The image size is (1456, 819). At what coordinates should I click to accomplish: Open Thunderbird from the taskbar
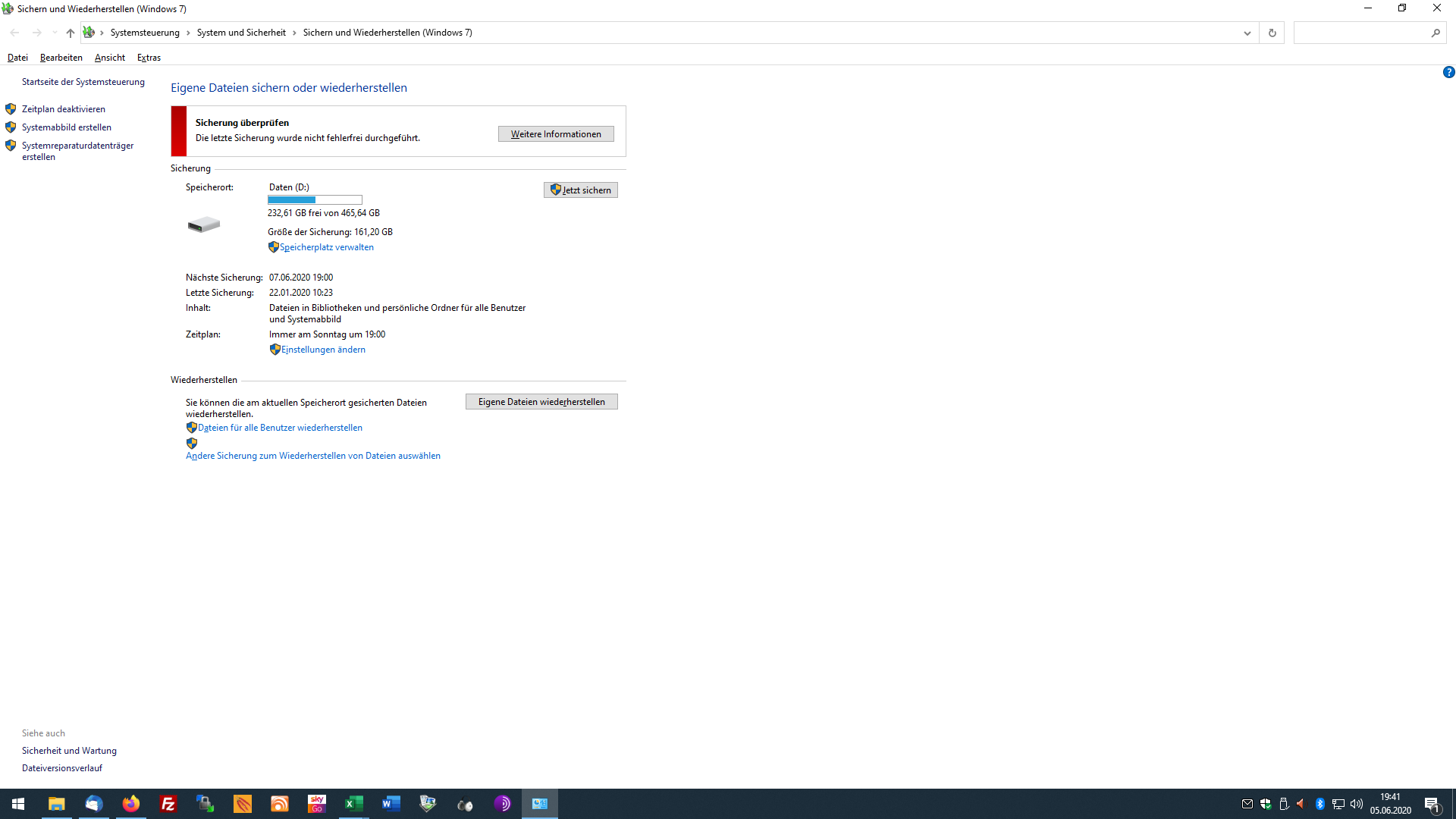point(93,804)
